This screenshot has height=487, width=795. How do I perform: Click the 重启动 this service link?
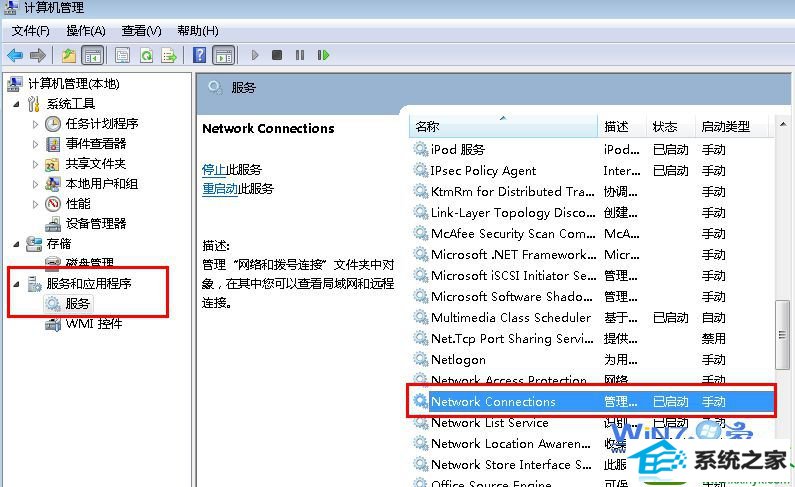point(220,189)
